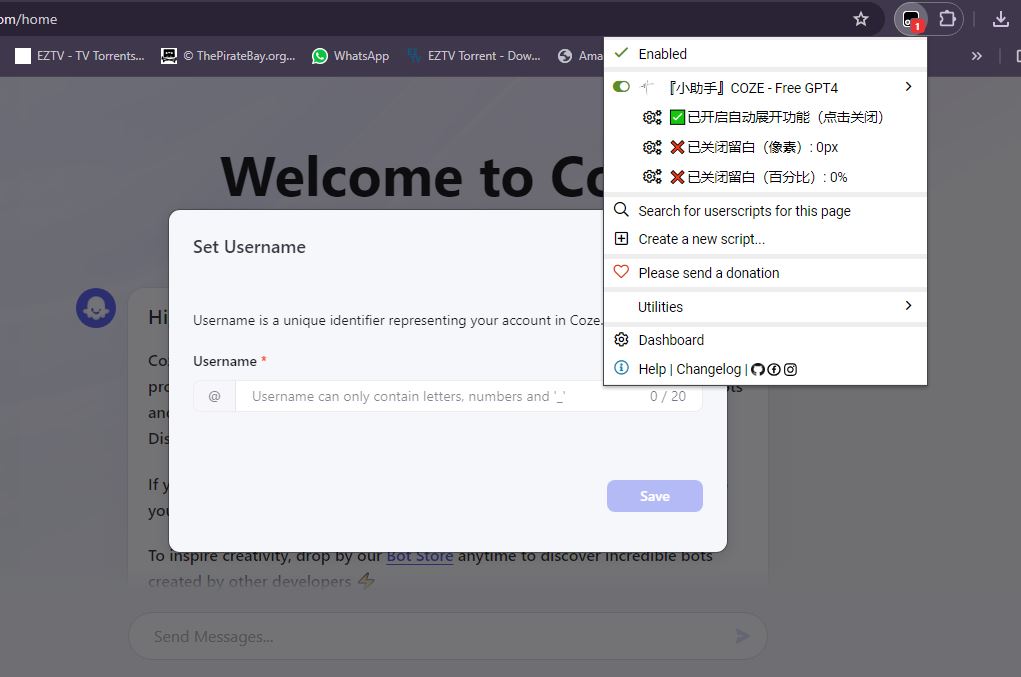Screen dimensions: 1021x677
Task: Open Tampermonkey's GitHub icon link
Action: coord(758,369)
